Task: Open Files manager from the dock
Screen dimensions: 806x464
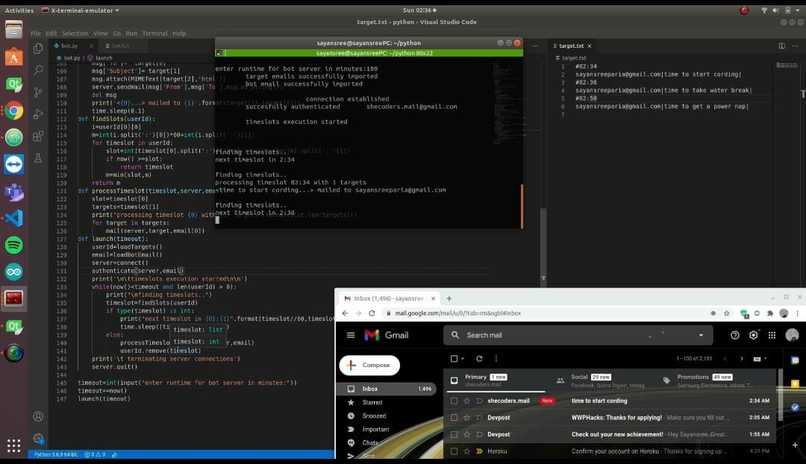Action: [x=14, y=30]
